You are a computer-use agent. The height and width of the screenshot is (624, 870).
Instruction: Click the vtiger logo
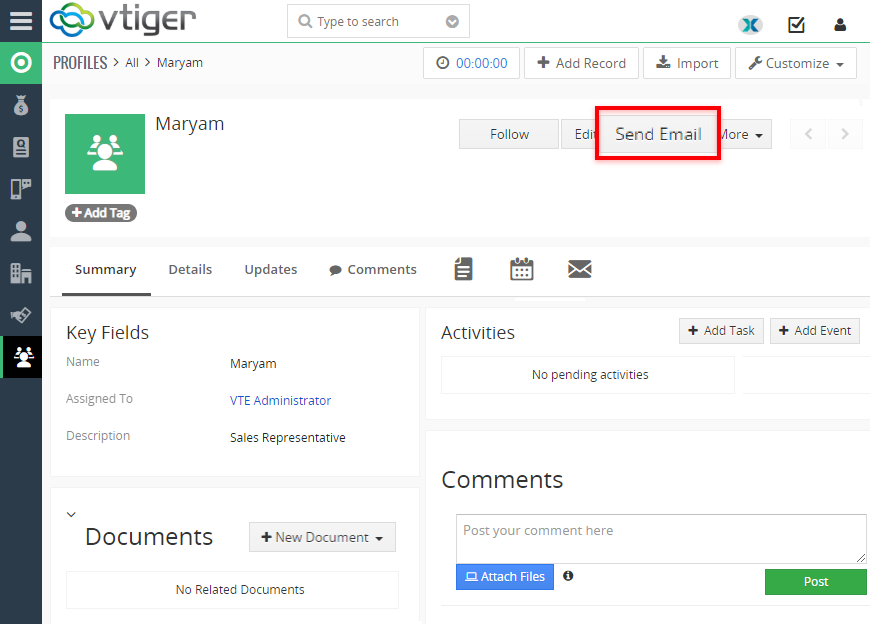tap(123, 19)
